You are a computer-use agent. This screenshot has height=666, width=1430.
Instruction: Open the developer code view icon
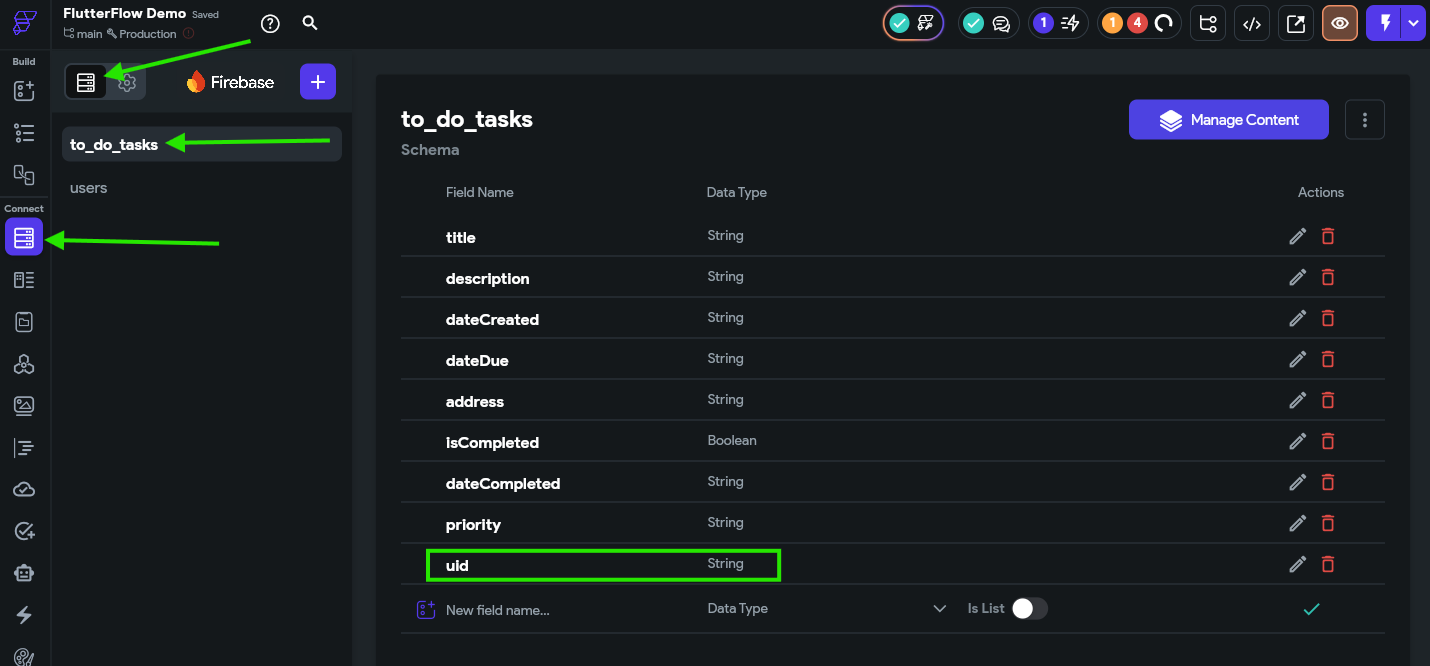(x=1251, y=24)
